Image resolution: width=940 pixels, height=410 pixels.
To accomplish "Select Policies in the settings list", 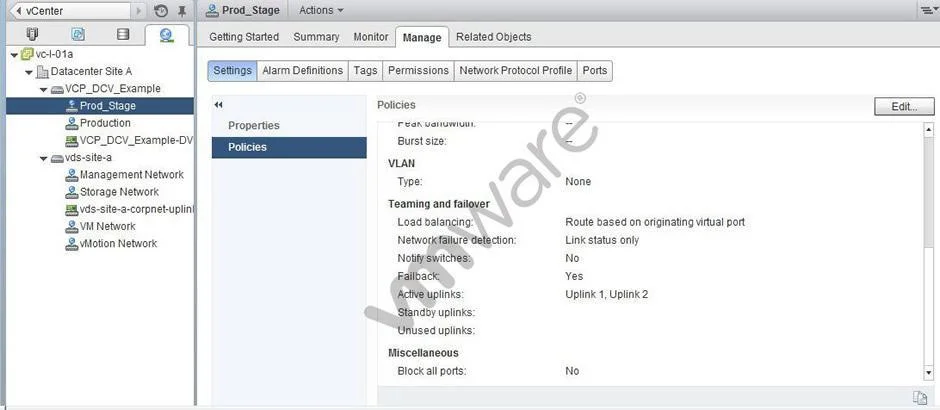I will 289,147.
